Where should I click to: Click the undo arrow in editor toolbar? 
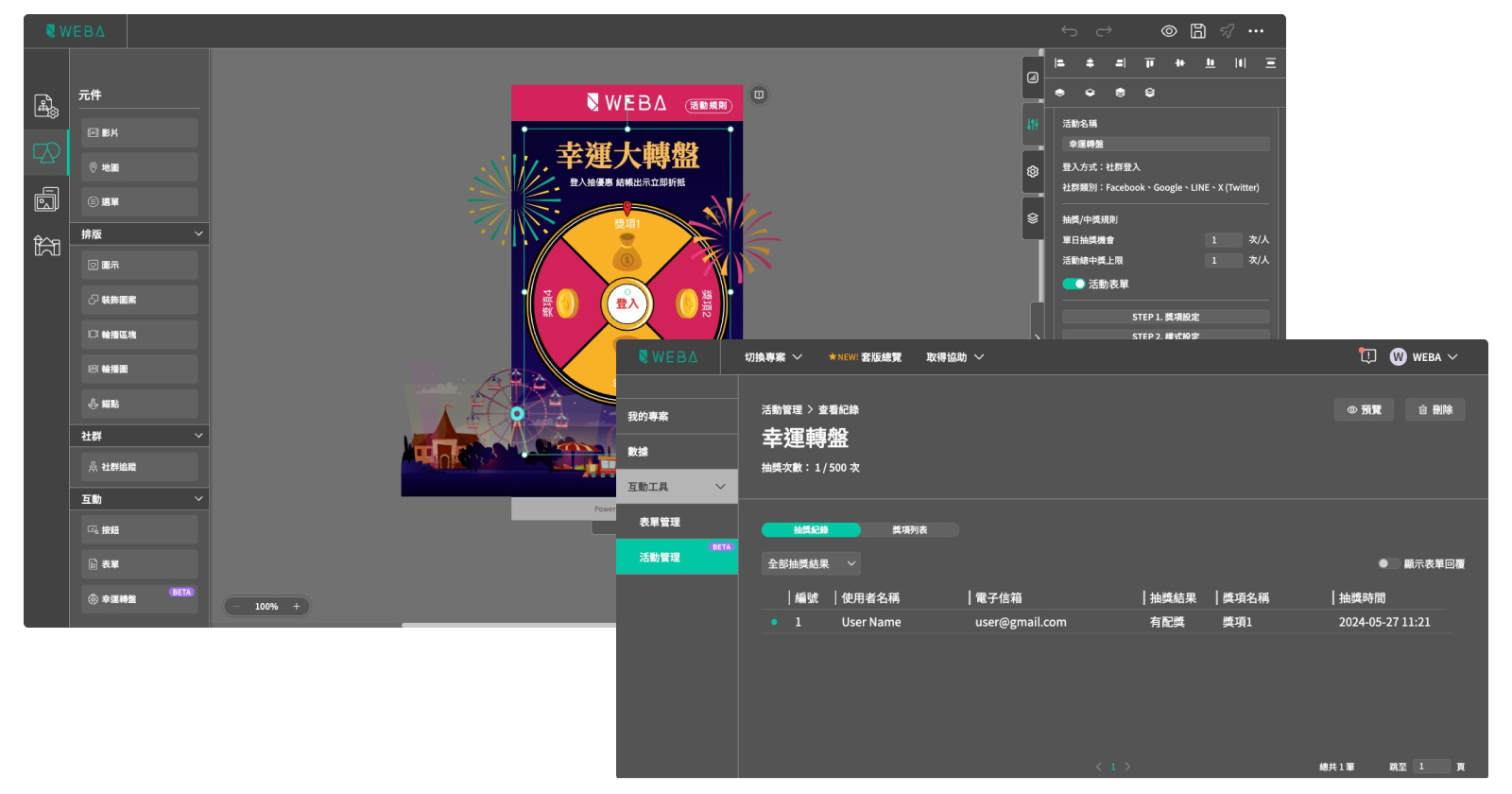click(1069, 31)
